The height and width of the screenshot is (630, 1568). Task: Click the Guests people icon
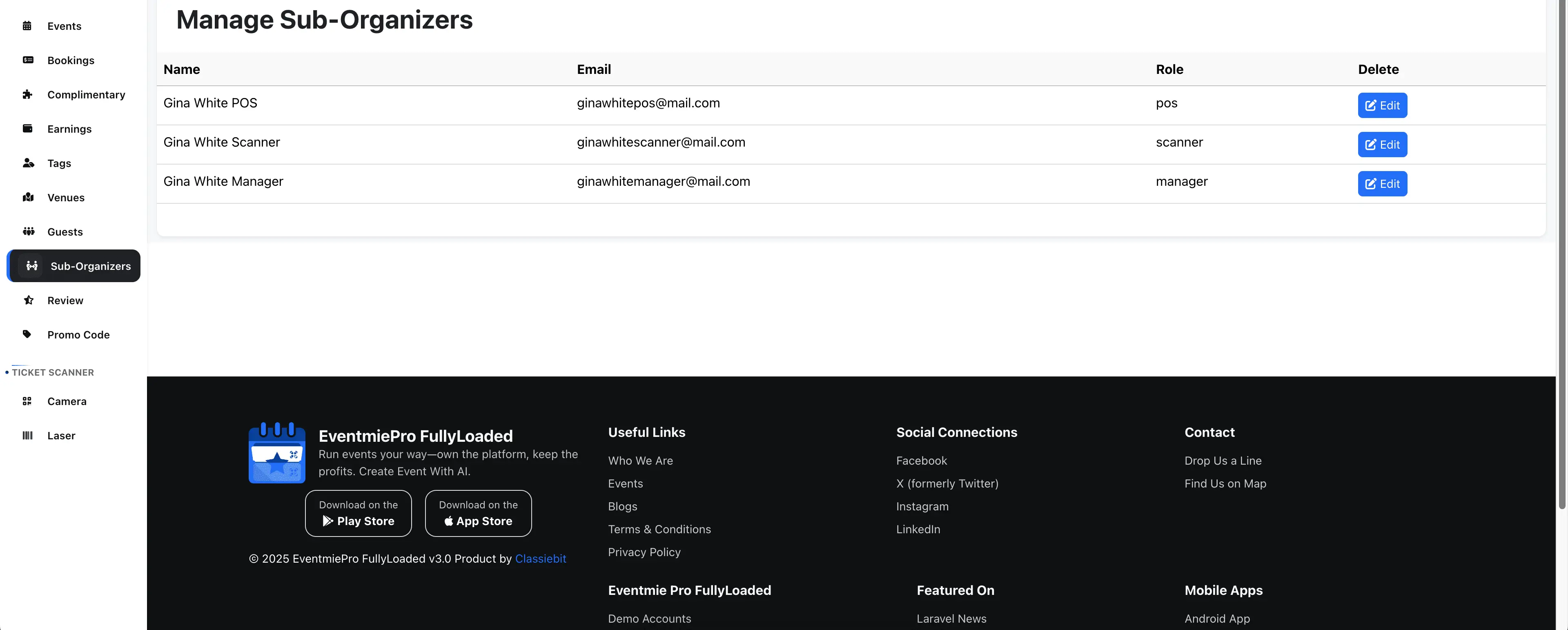29,232
